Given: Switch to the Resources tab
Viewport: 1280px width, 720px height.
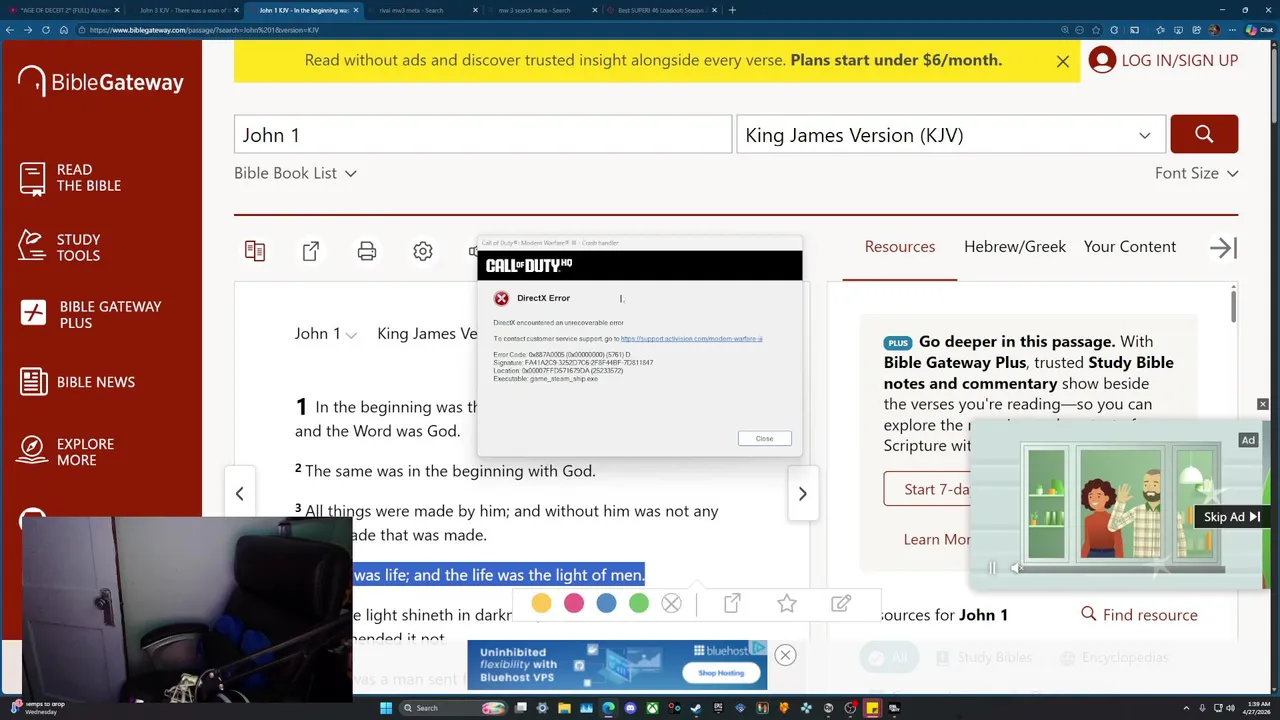Looking at the screenshot, I should (x=900, y=247).
